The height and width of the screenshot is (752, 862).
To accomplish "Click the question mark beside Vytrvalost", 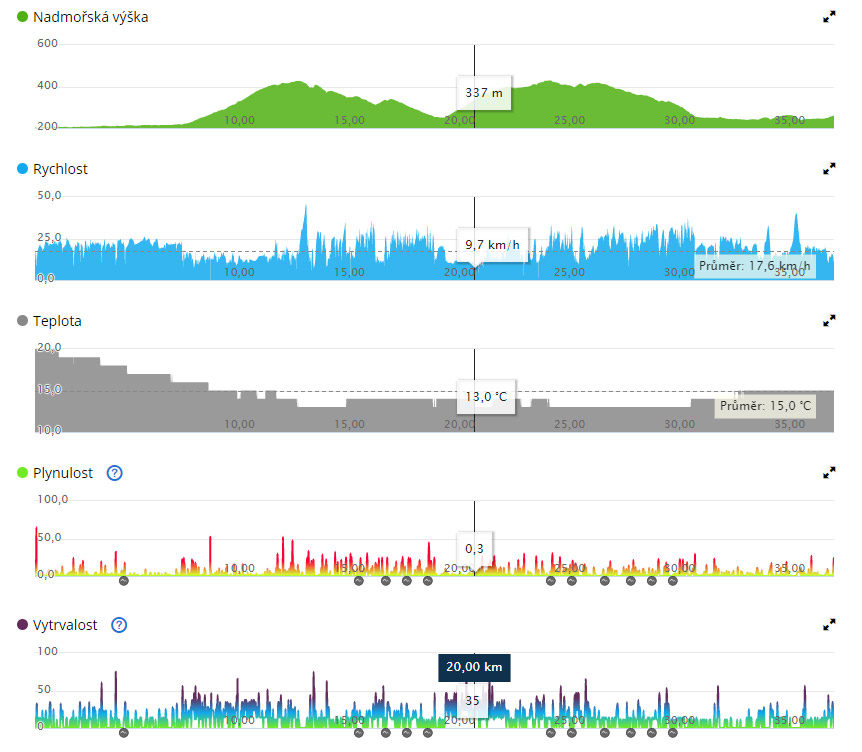I will tap(119, 625).
